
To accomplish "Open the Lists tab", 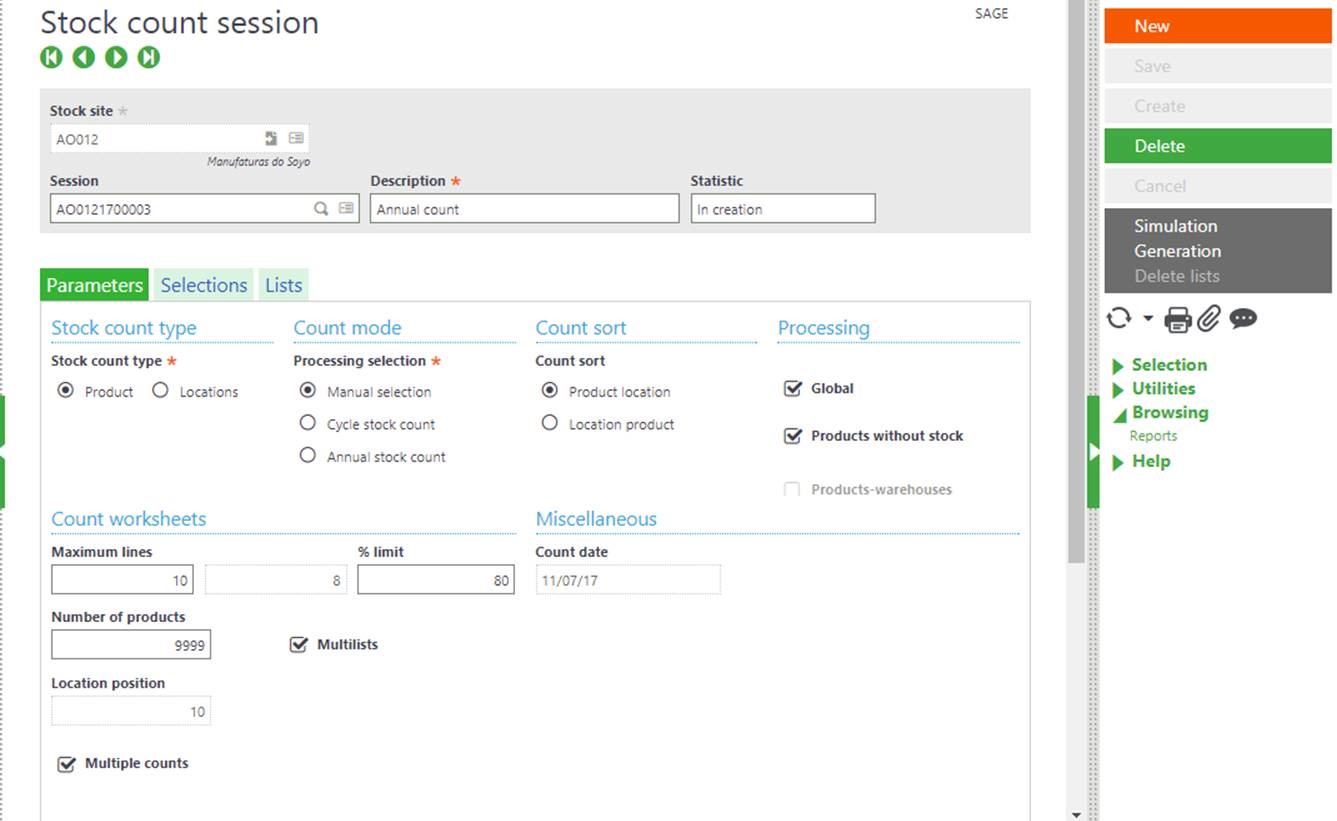I will (x=283, y=284).
